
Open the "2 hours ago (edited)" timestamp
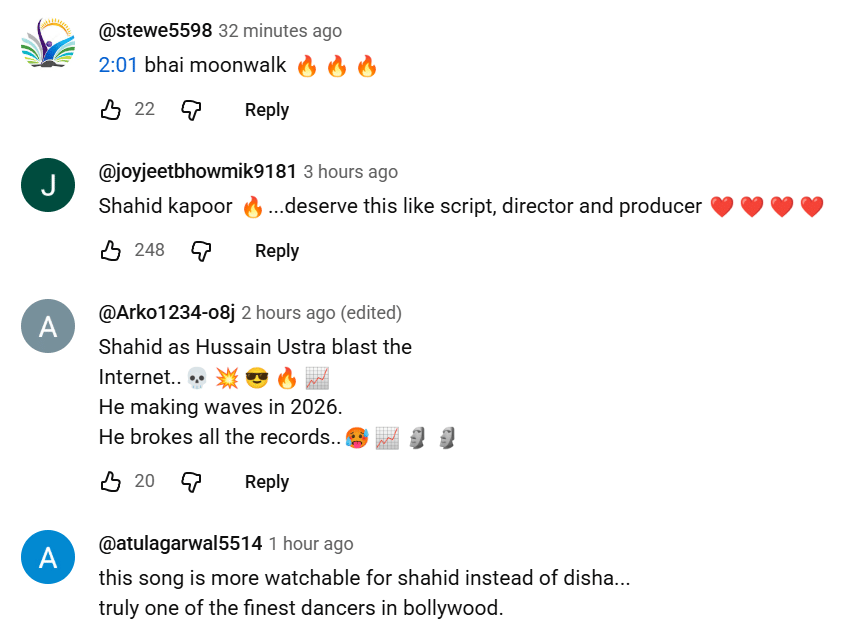click(321, 313)
